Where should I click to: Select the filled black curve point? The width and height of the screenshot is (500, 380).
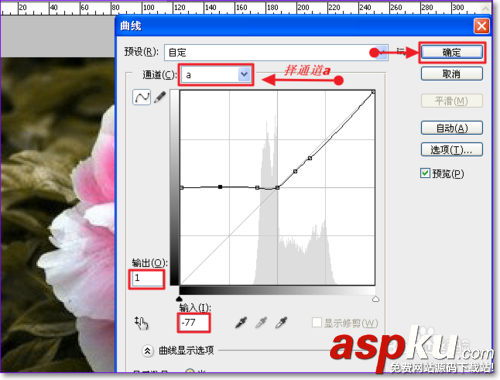[x=220, y=187]
